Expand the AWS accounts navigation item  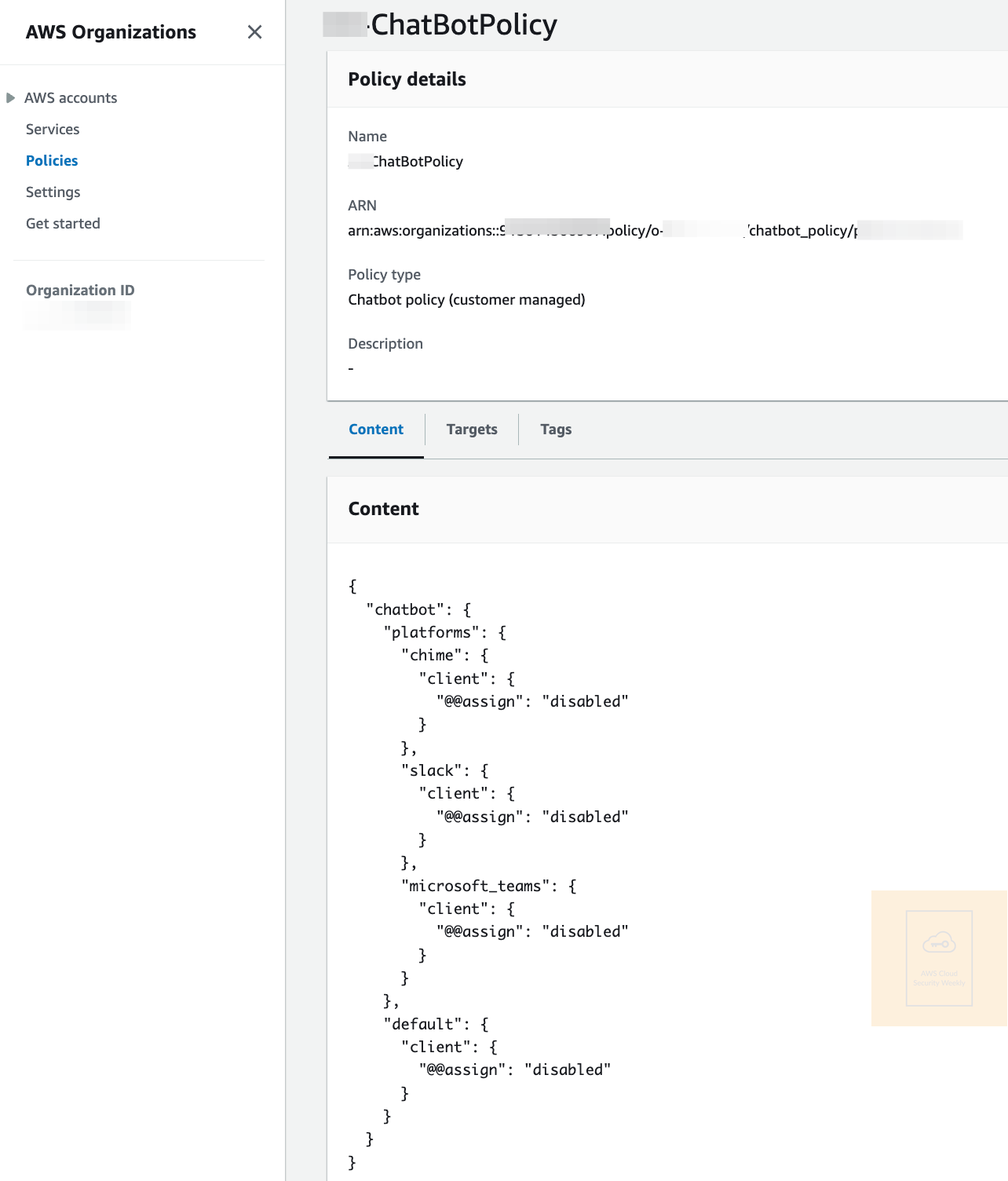(11, 98)
